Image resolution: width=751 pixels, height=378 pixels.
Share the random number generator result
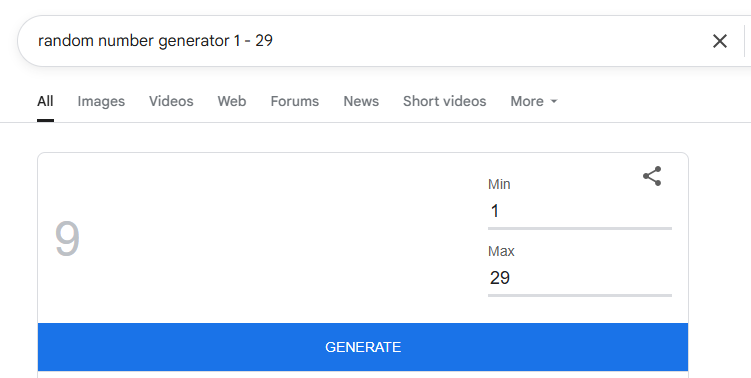point(652,176)
